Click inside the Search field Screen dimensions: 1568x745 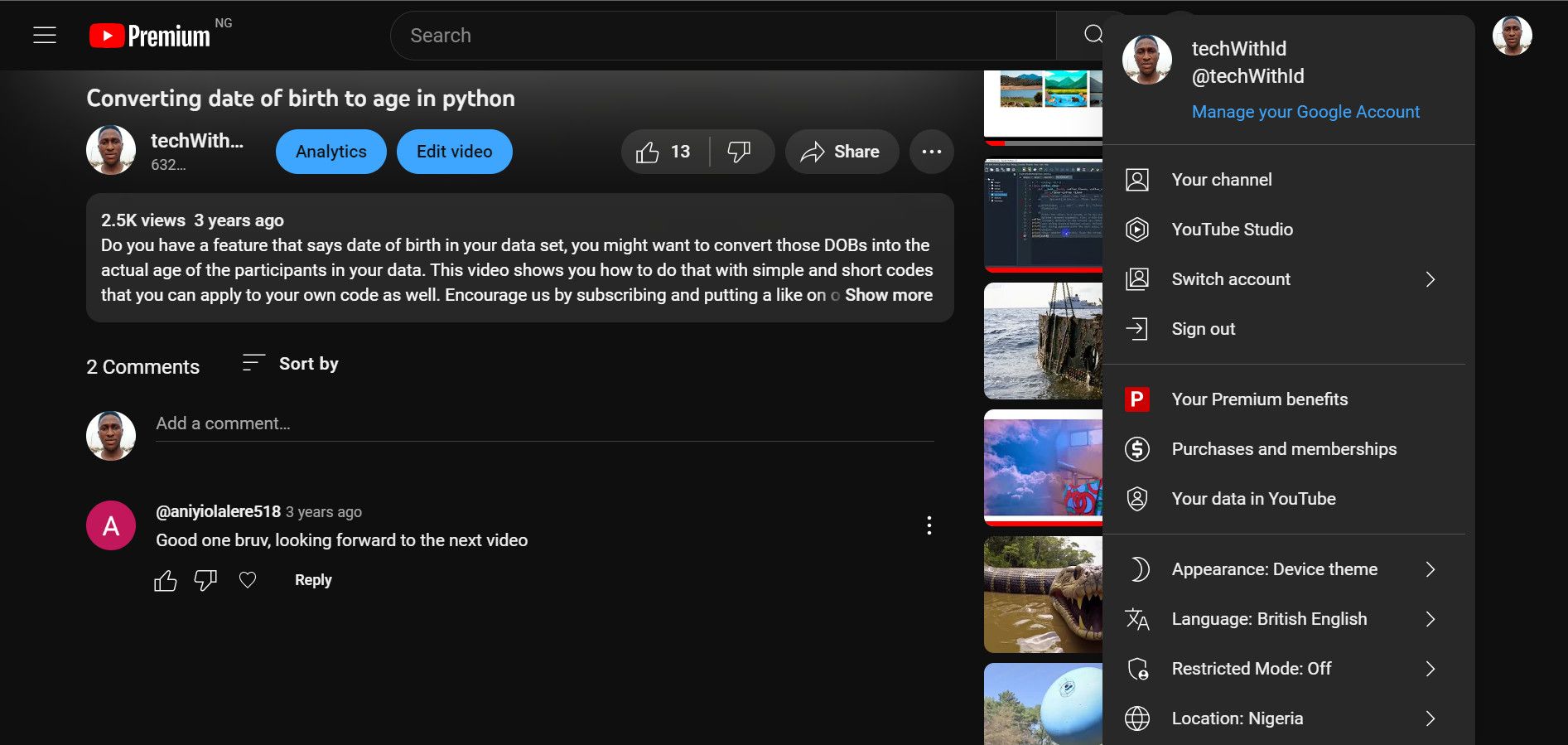[x=722, y=36]
